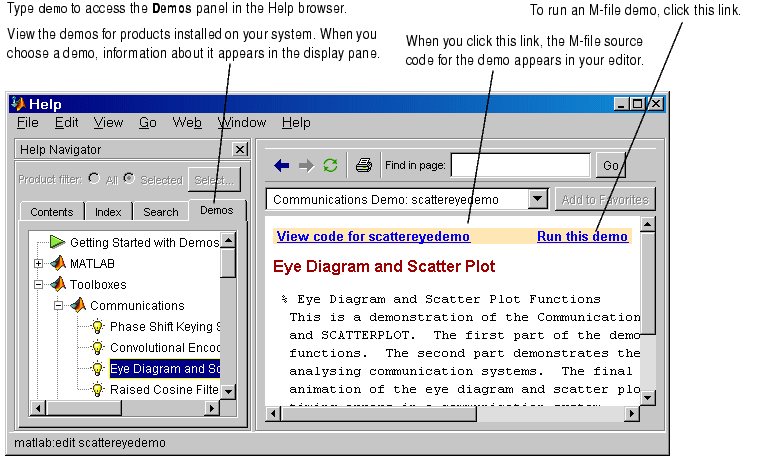Click inside the Find in page field

(520, 165)
